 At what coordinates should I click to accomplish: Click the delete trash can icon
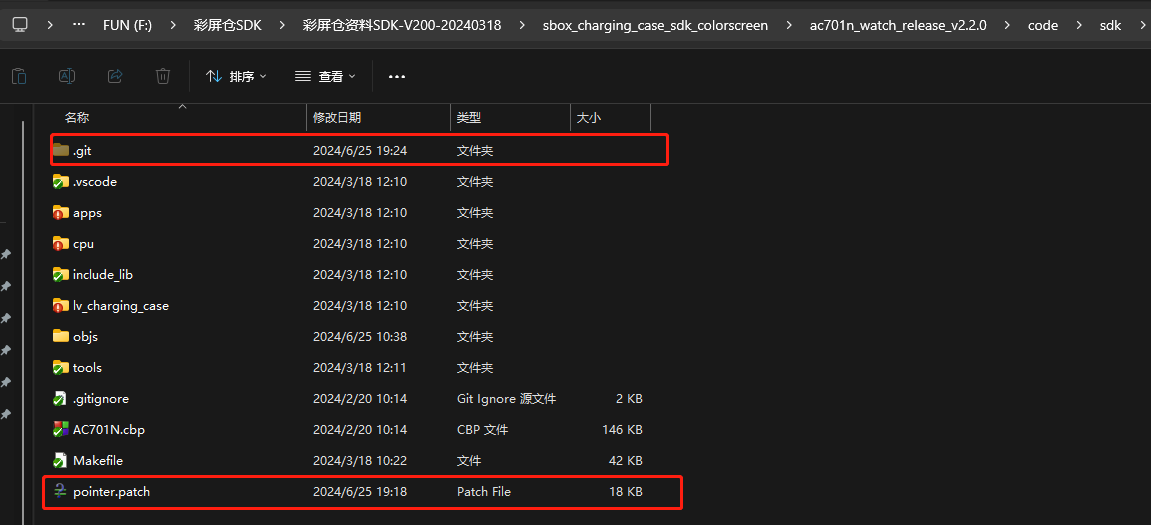163,76
